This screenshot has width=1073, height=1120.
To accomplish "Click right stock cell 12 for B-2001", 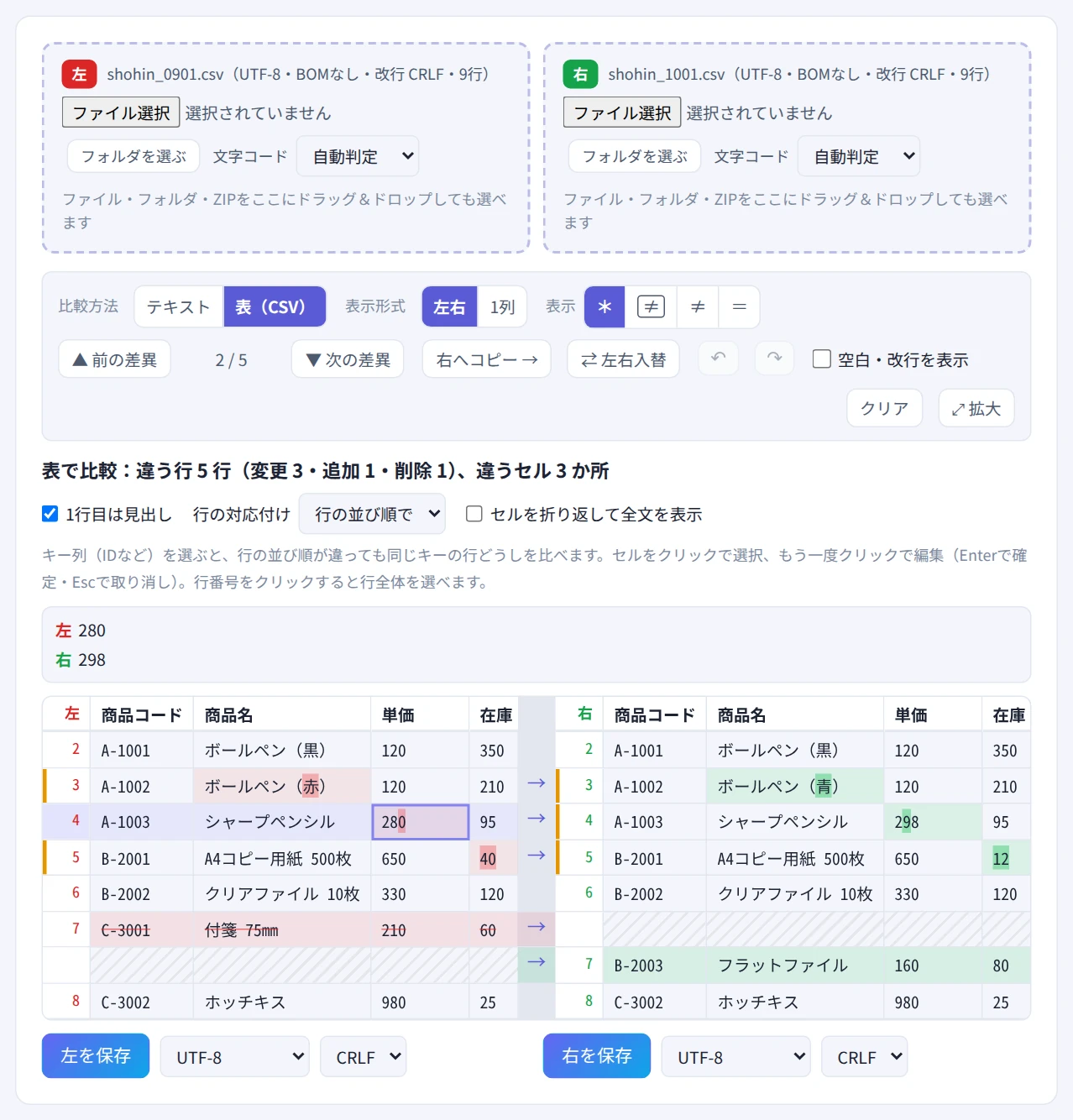I will [1006, 858].
